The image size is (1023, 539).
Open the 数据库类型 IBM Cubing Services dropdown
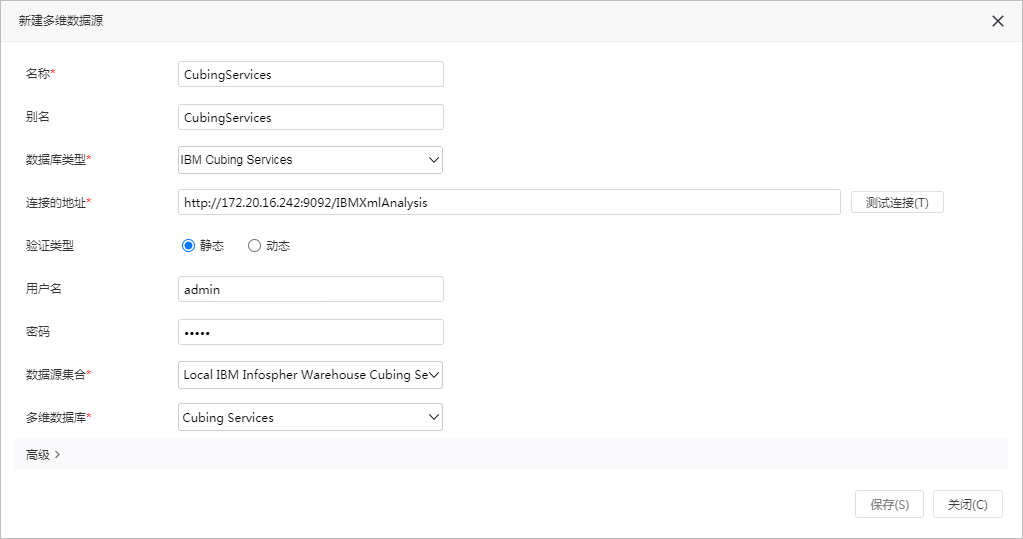pos(311,160)
